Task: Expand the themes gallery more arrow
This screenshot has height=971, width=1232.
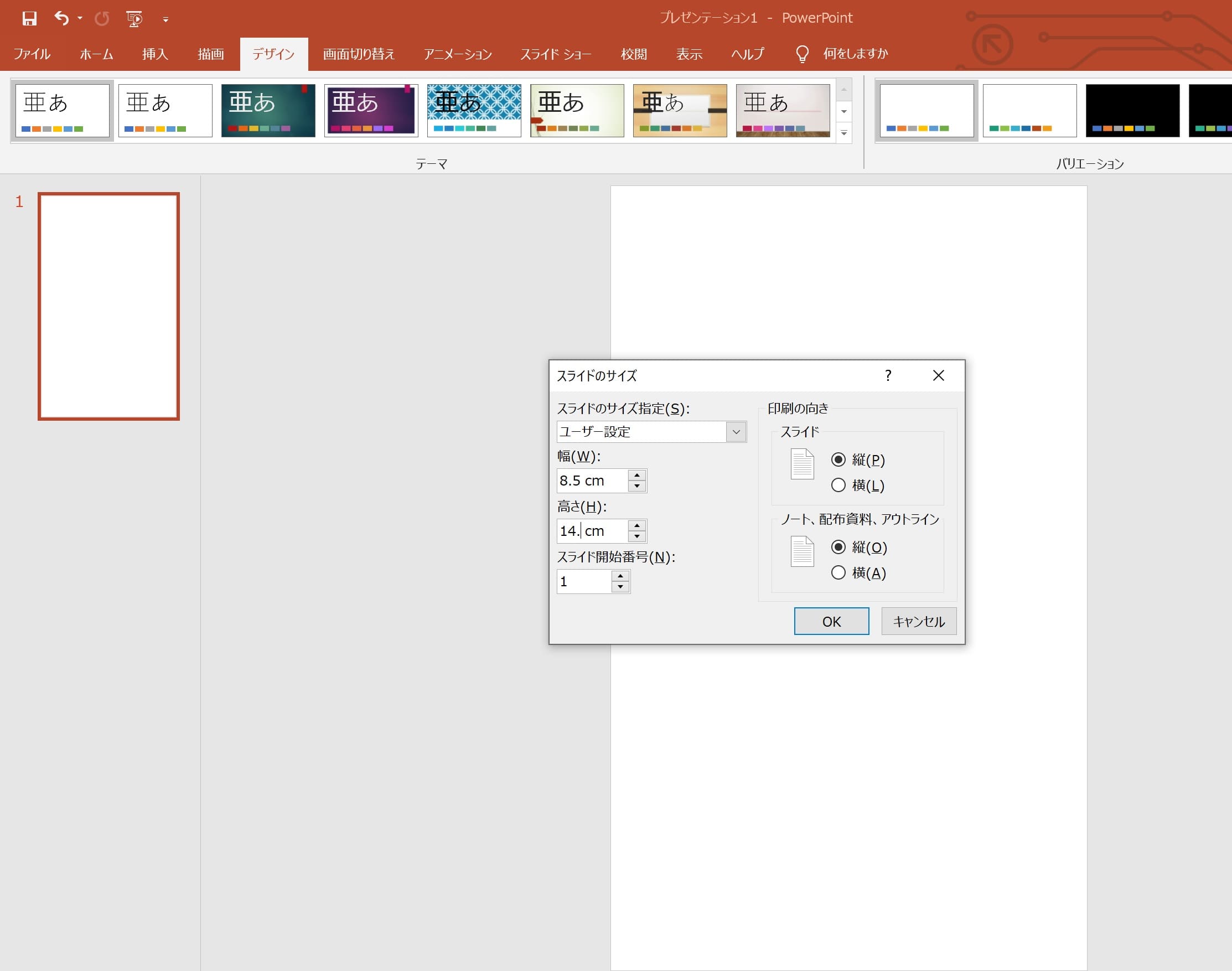Action: (844, 133)
